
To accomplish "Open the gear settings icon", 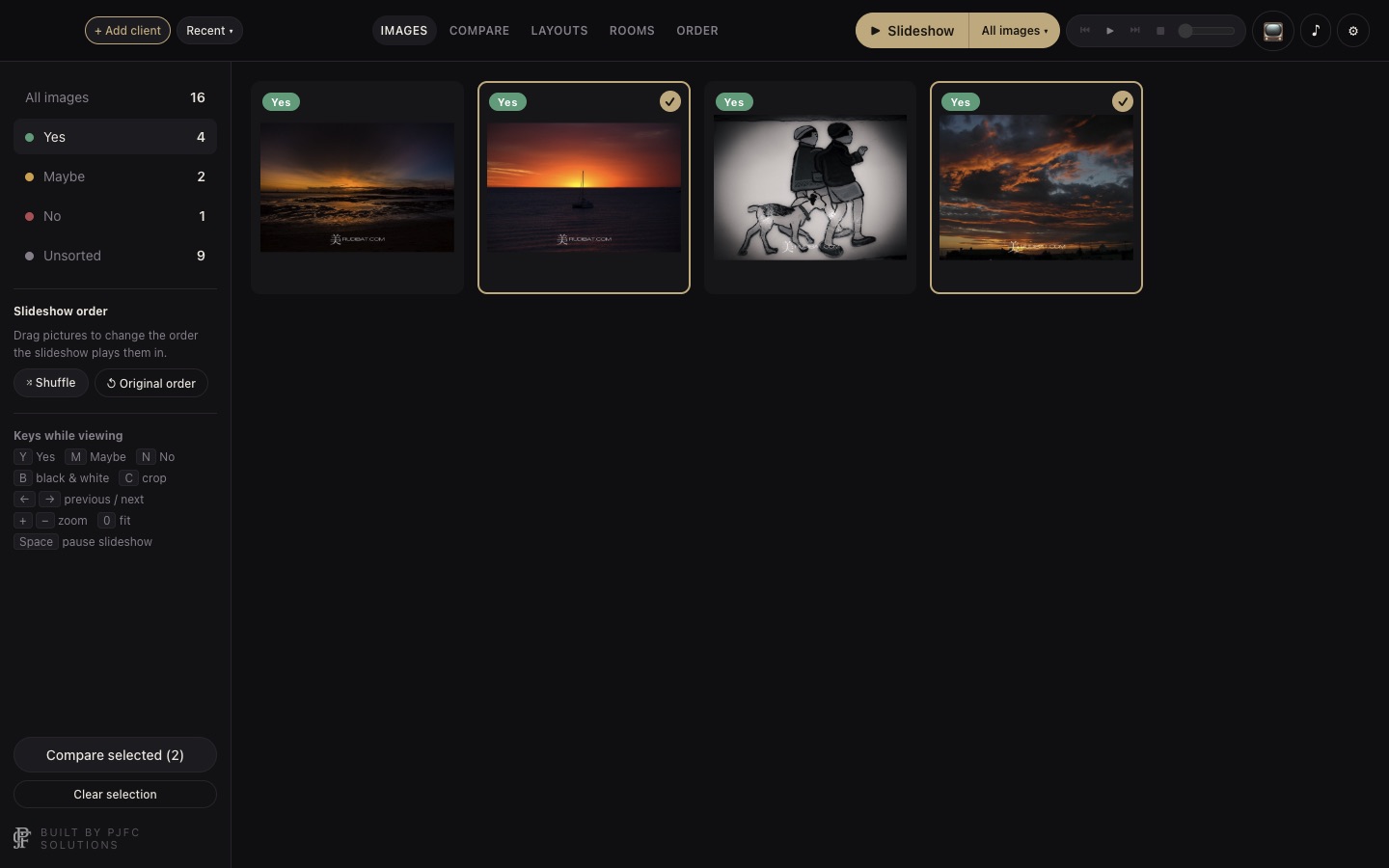I will [x=1353, y=31].
